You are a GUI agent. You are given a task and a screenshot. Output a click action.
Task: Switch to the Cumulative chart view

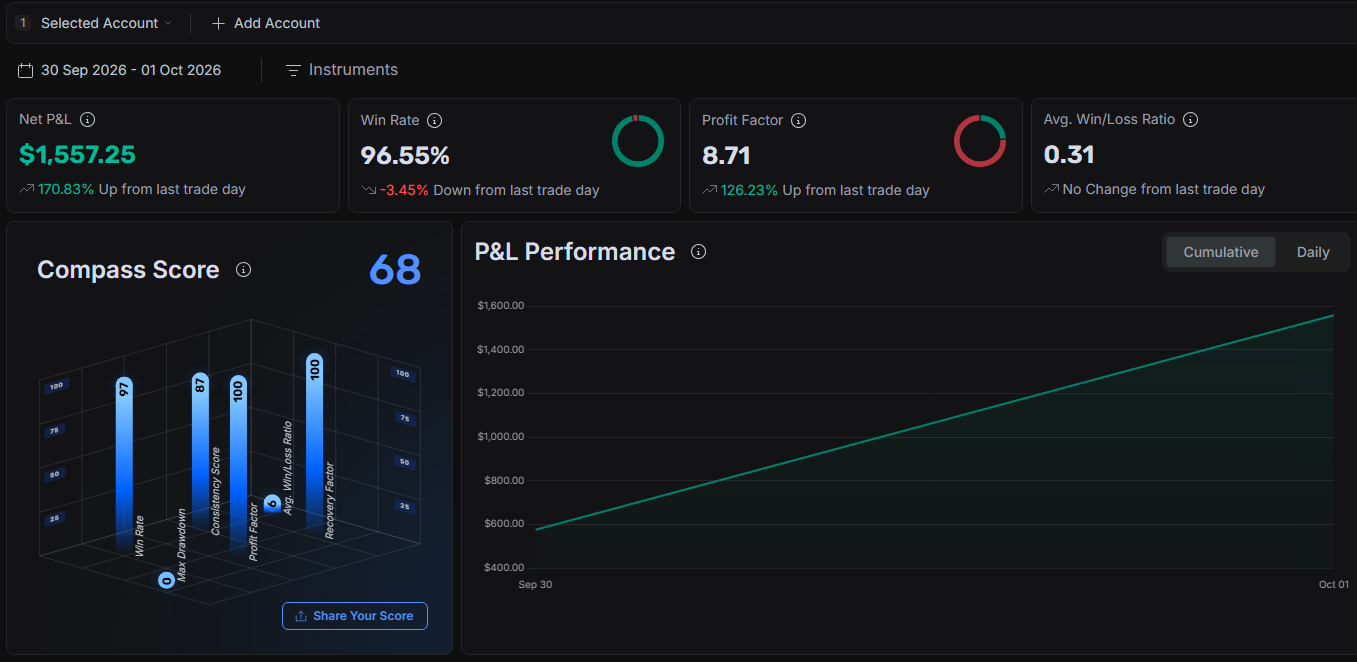click(x=1221, y=252)
